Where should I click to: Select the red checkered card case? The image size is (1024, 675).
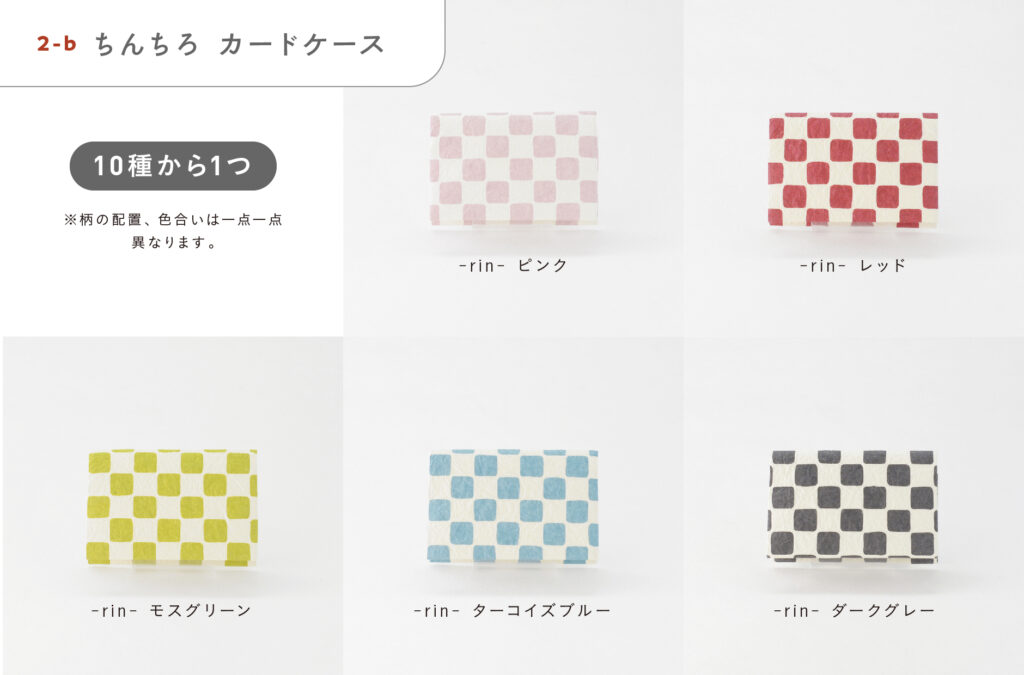853,170
